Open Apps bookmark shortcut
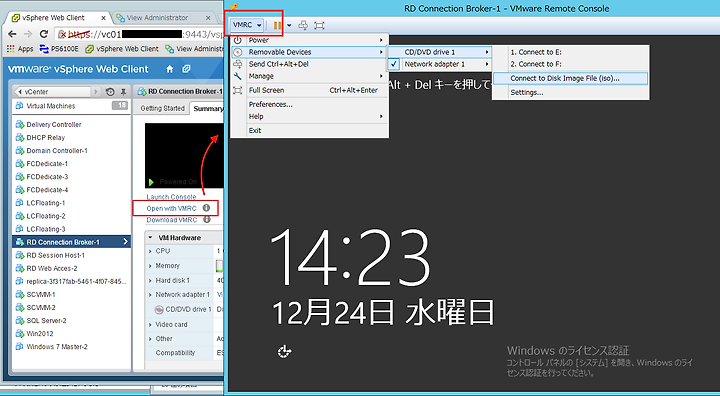 point(20,49)
